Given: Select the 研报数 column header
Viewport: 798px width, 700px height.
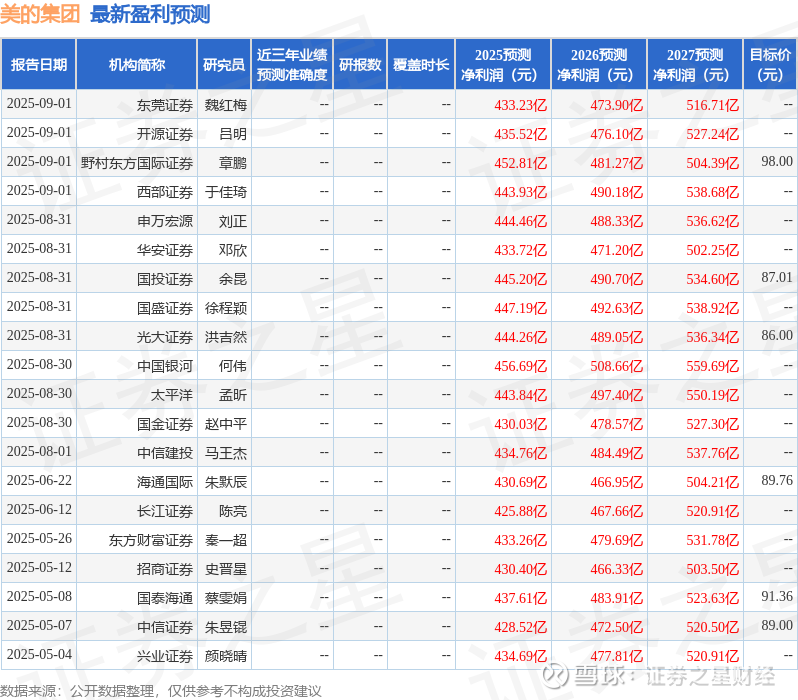Looking at the screenshot, I should [x=360, y=65].
